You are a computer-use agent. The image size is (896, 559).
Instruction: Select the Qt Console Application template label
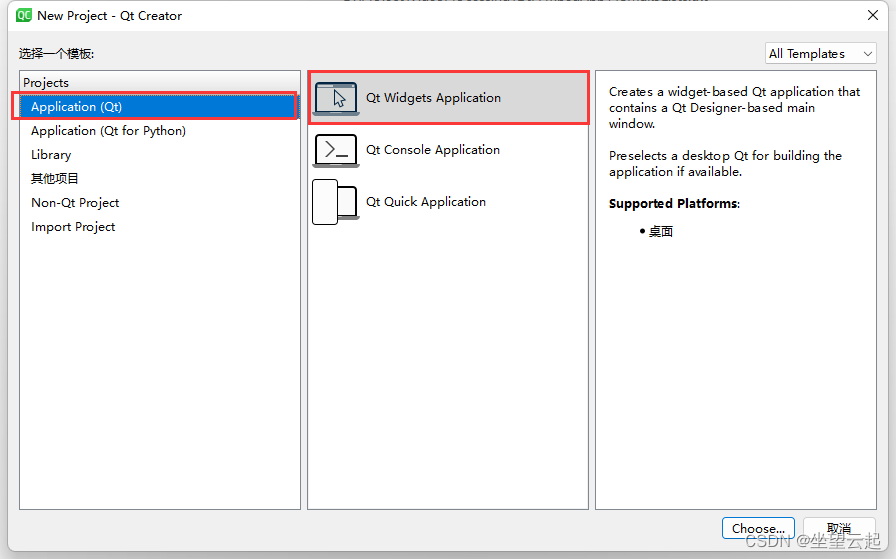(x=432, y=150)
